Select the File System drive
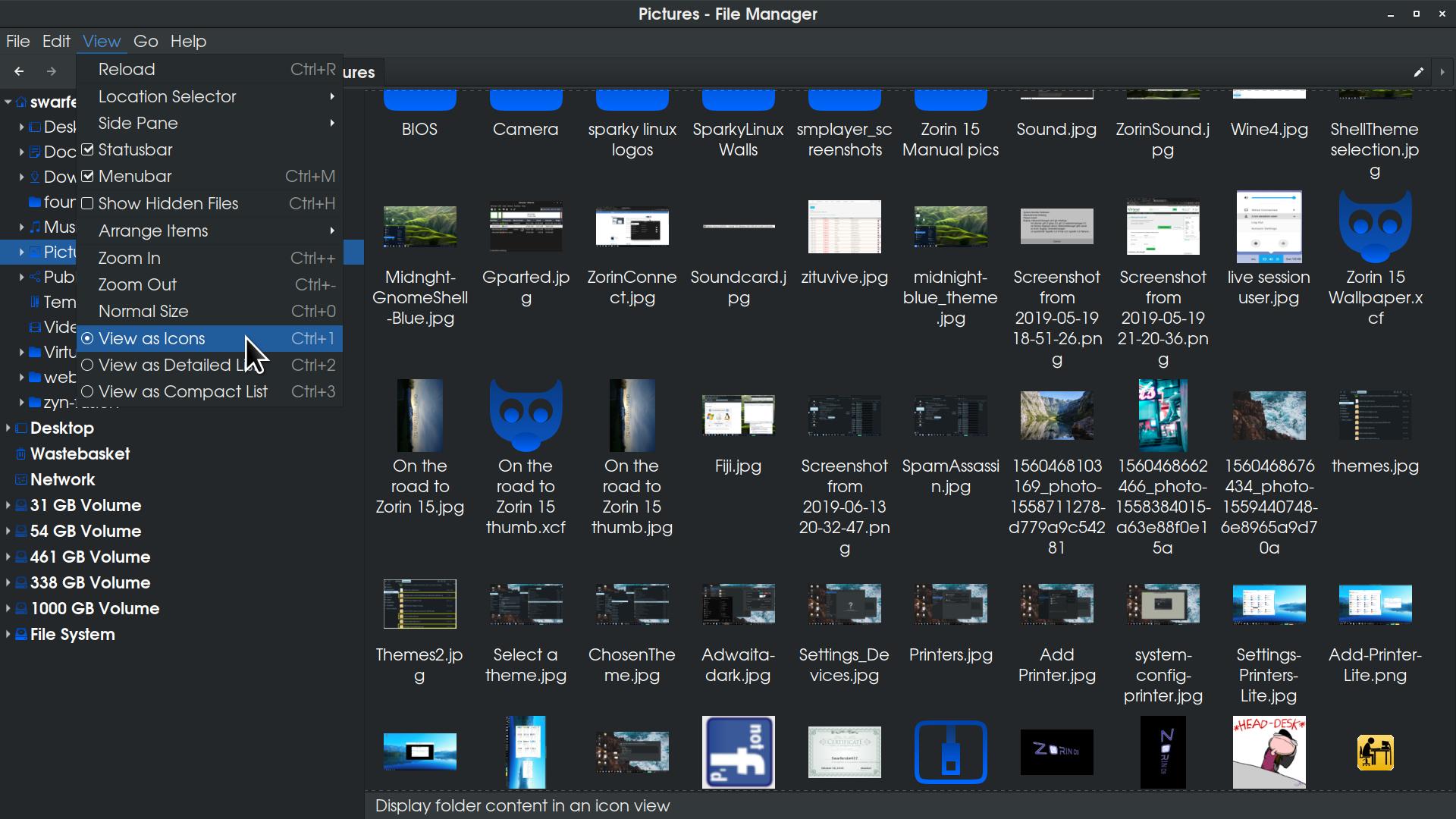The width and height of the screenshot is (1456, 819). coord(72,634)
